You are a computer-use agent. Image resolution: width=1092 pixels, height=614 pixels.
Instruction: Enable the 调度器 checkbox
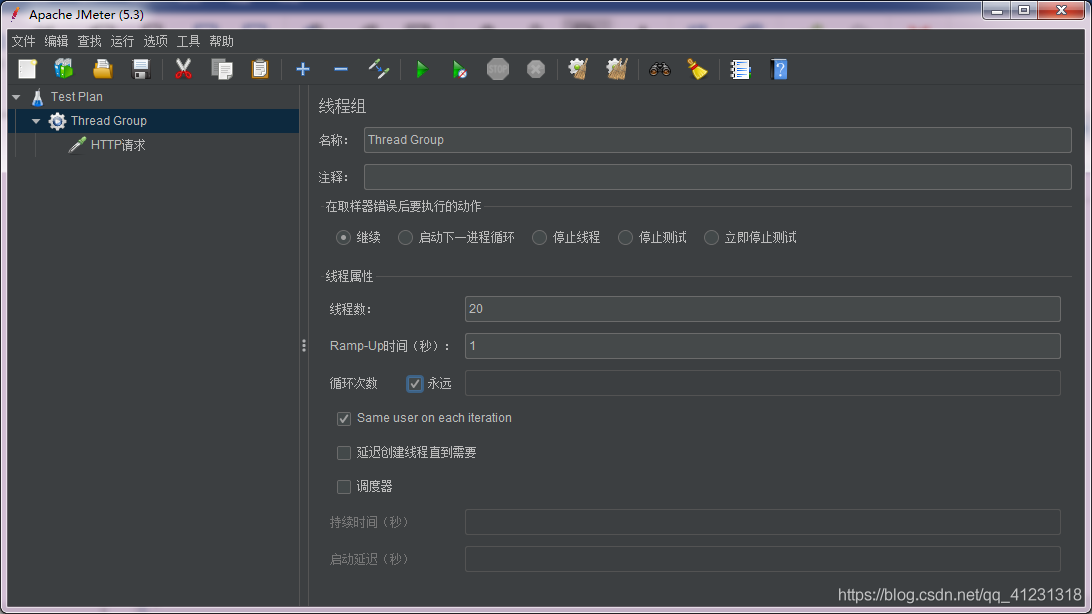[x=344, y=487]
